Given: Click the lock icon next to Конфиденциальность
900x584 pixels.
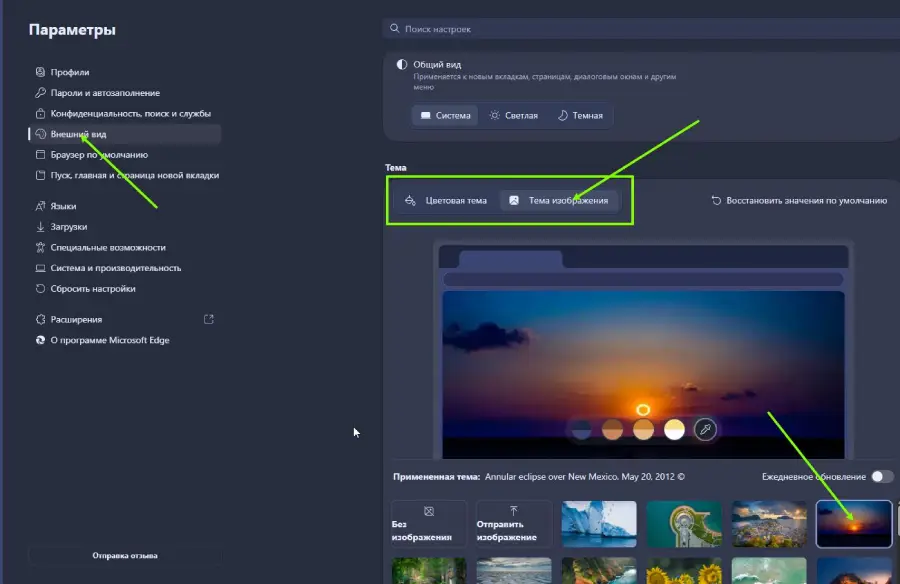Looking at the screenshot, I should click(40, 113).
